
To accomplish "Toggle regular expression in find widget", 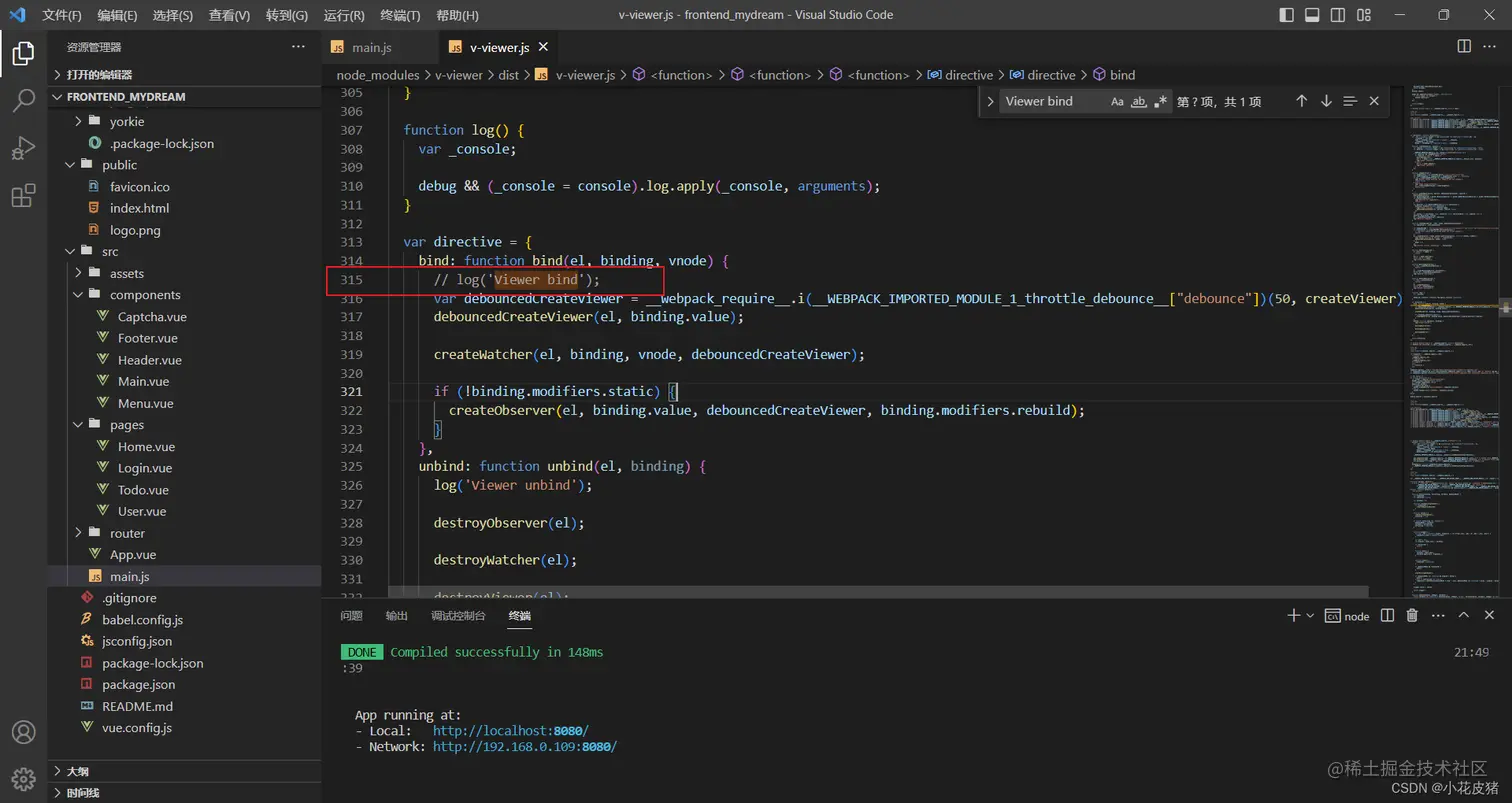I will pos(1160,101).
